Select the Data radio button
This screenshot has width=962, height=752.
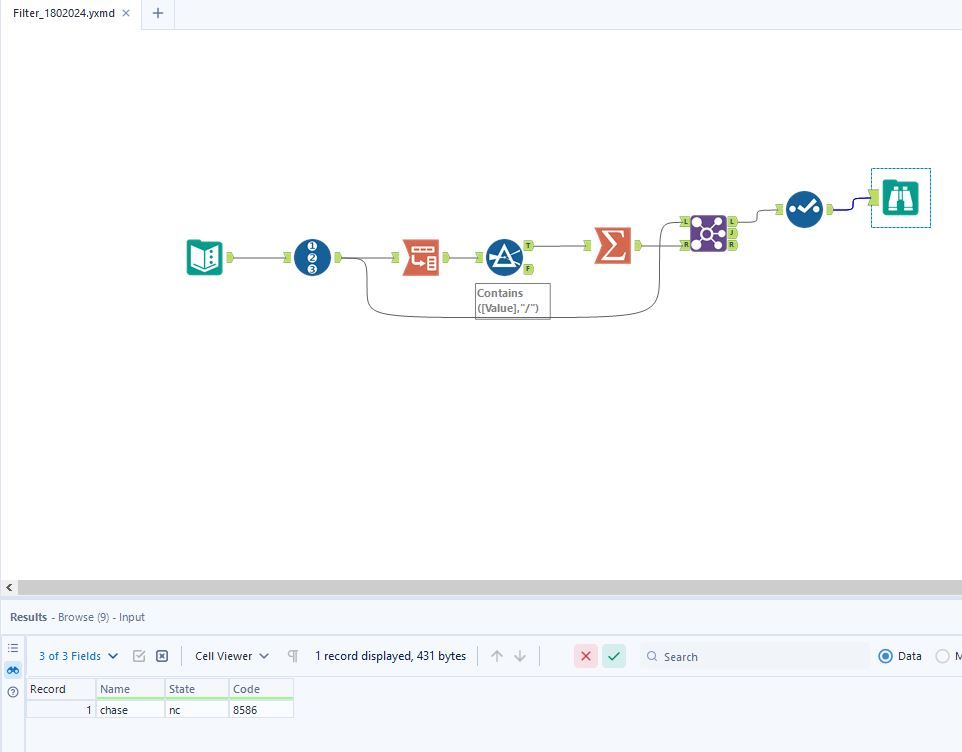click(x=885, y=656)
